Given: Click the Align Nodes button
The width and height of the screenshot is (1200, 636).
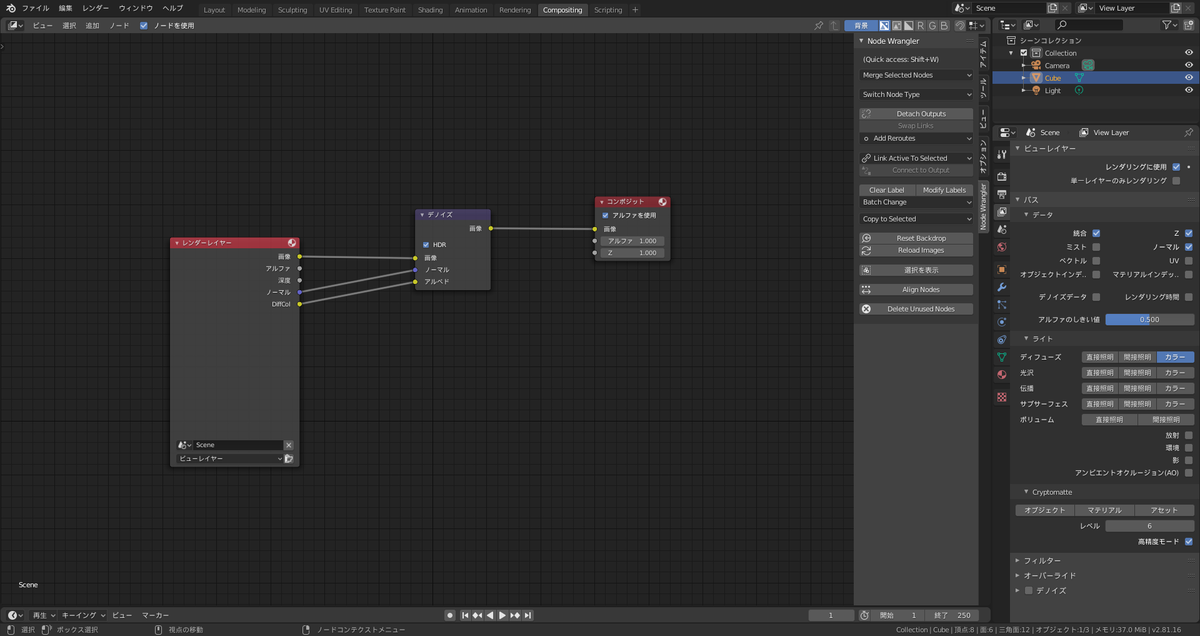Looking at the screenshot, I should point(916,290).
